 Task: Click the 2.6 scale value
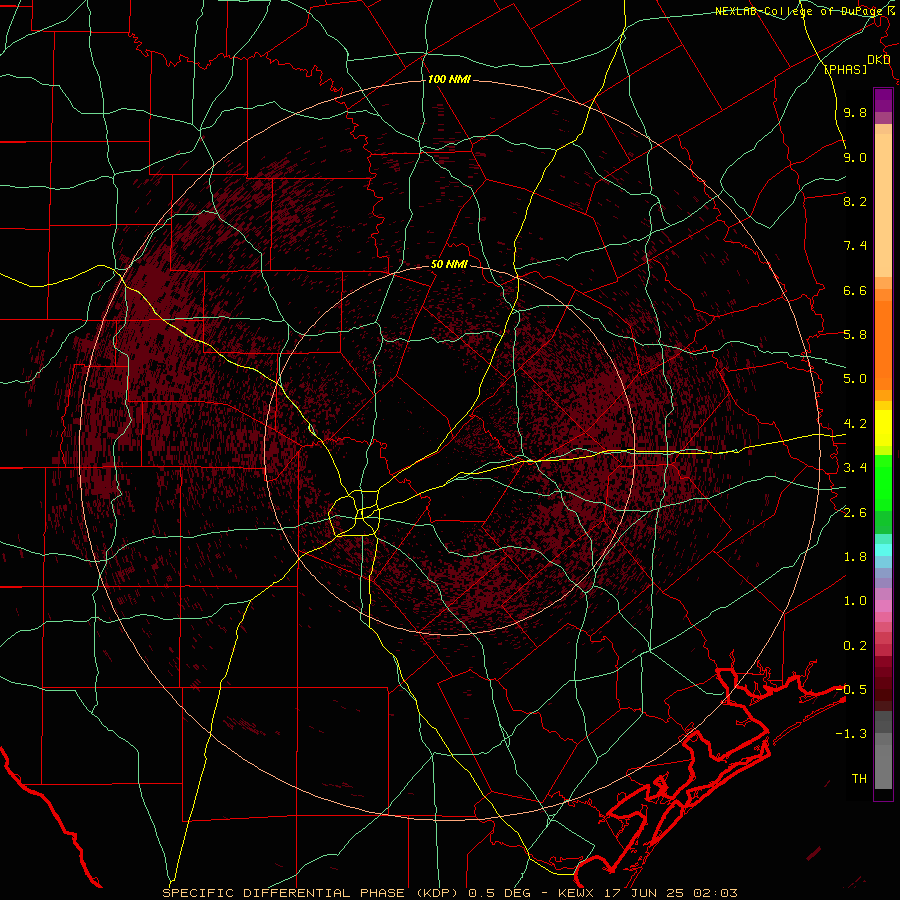point(855,513)
